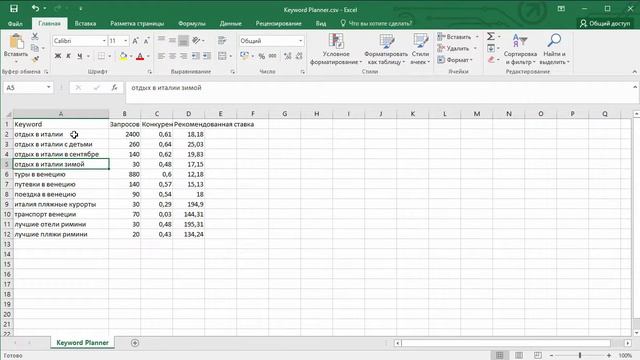Undo the last action
Viewport: 640px width, 360px height.
[x=35, y=9]
